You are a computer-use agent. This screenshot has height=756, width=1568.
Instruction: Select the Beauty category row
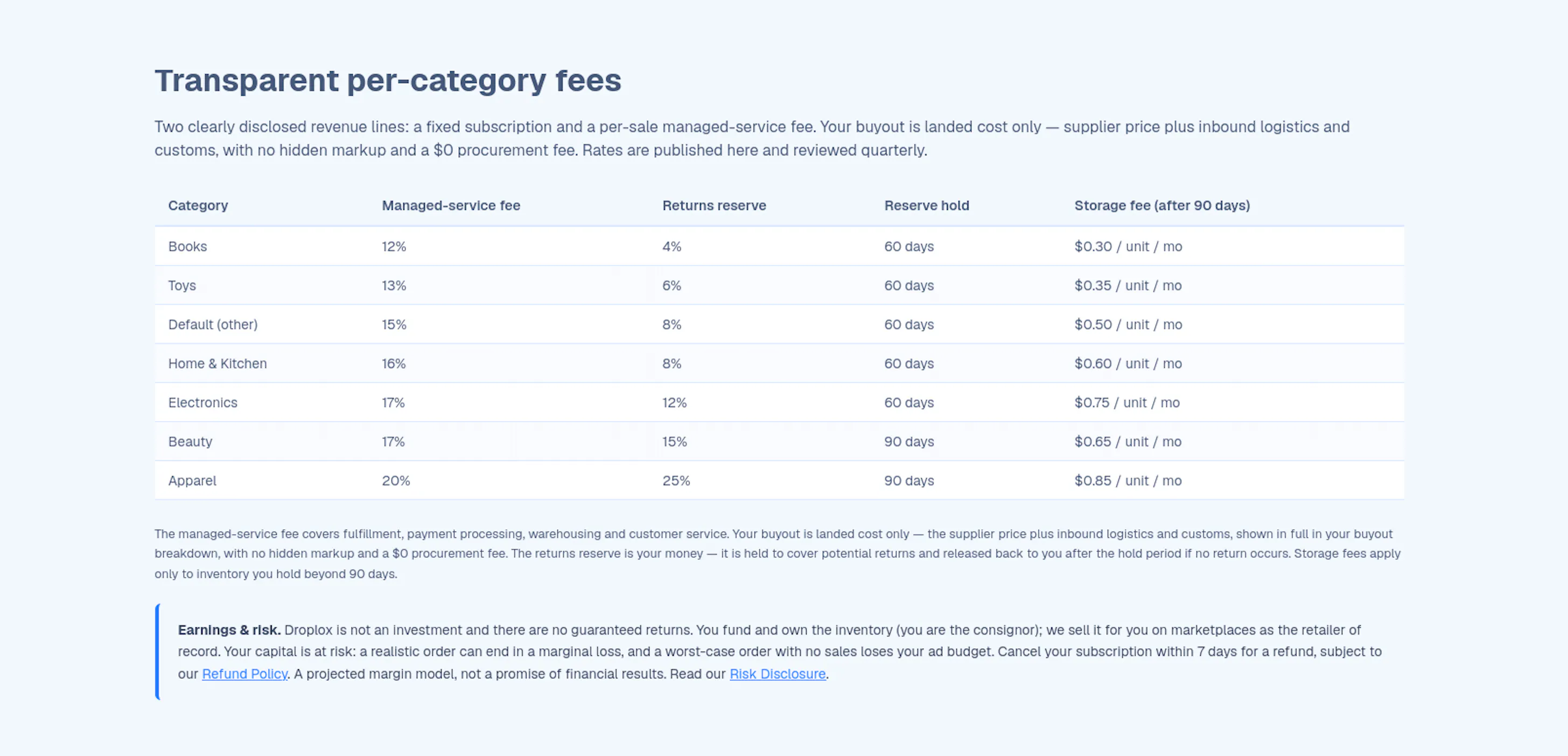click(x=779, y=442)
